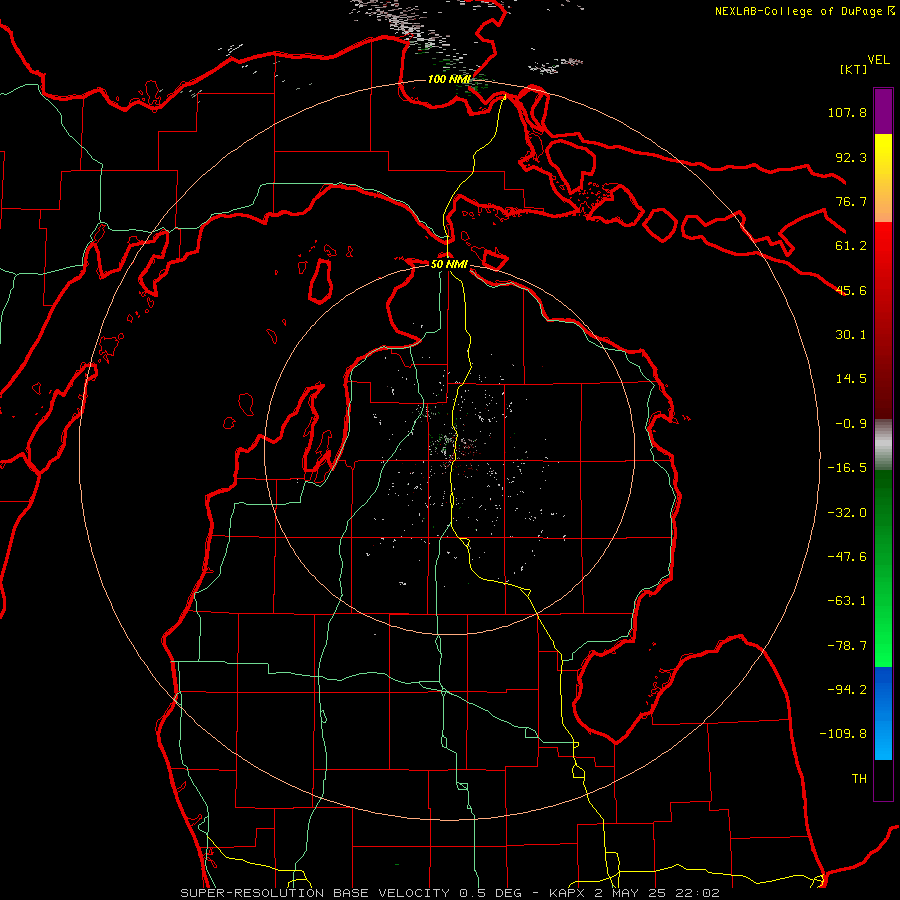Click the 30.1 legend value

tap(851, 335)
